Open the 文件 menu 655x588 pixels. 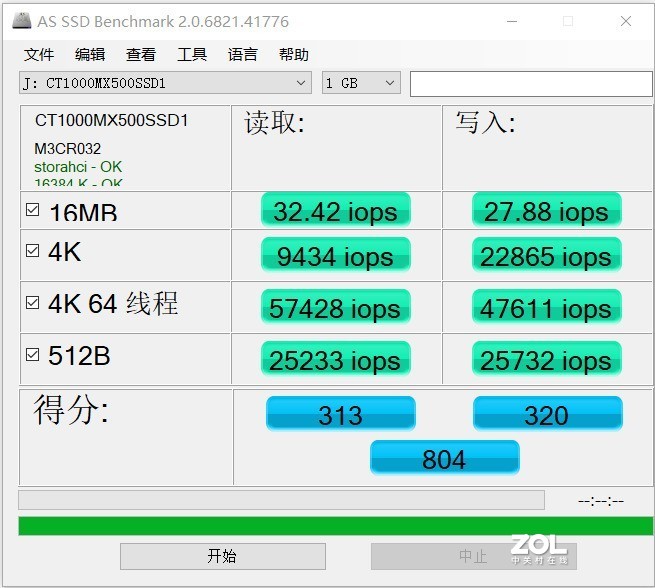39,55
